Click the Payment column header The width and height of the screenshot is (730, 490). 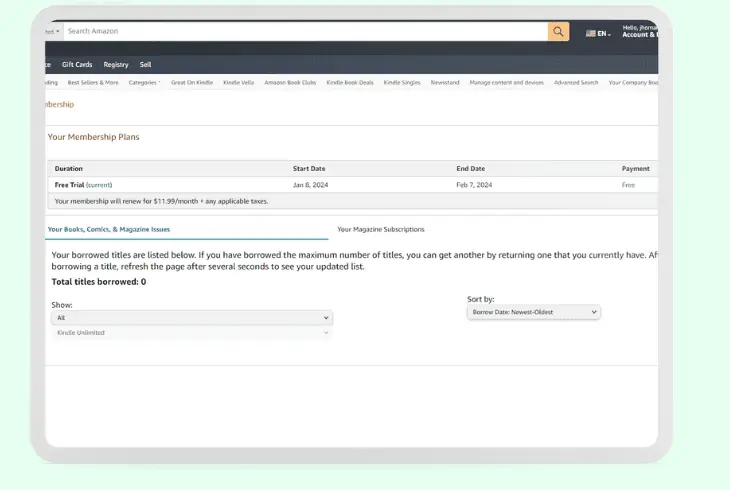coord(635,169)
